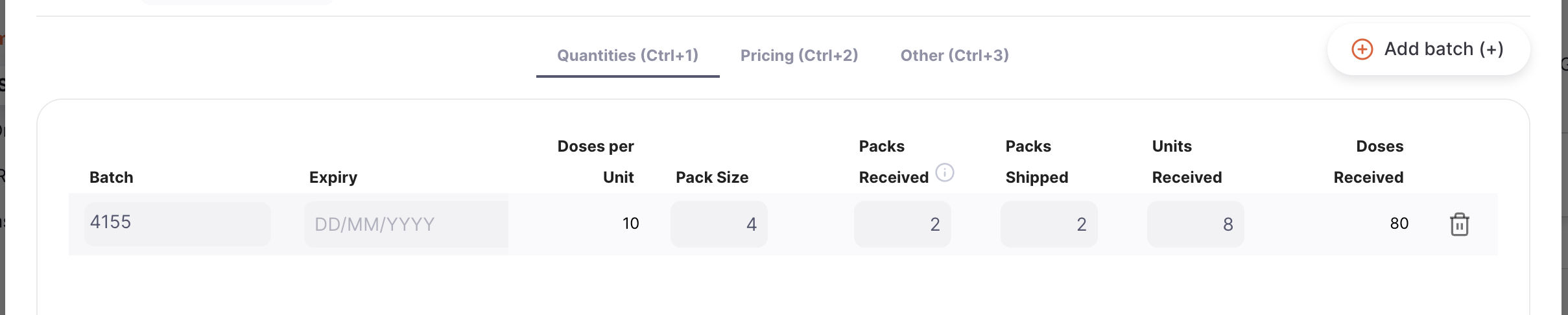Click the Expiry column header
The height and width of the screenshot is (315, 1568).
point(333,178)
